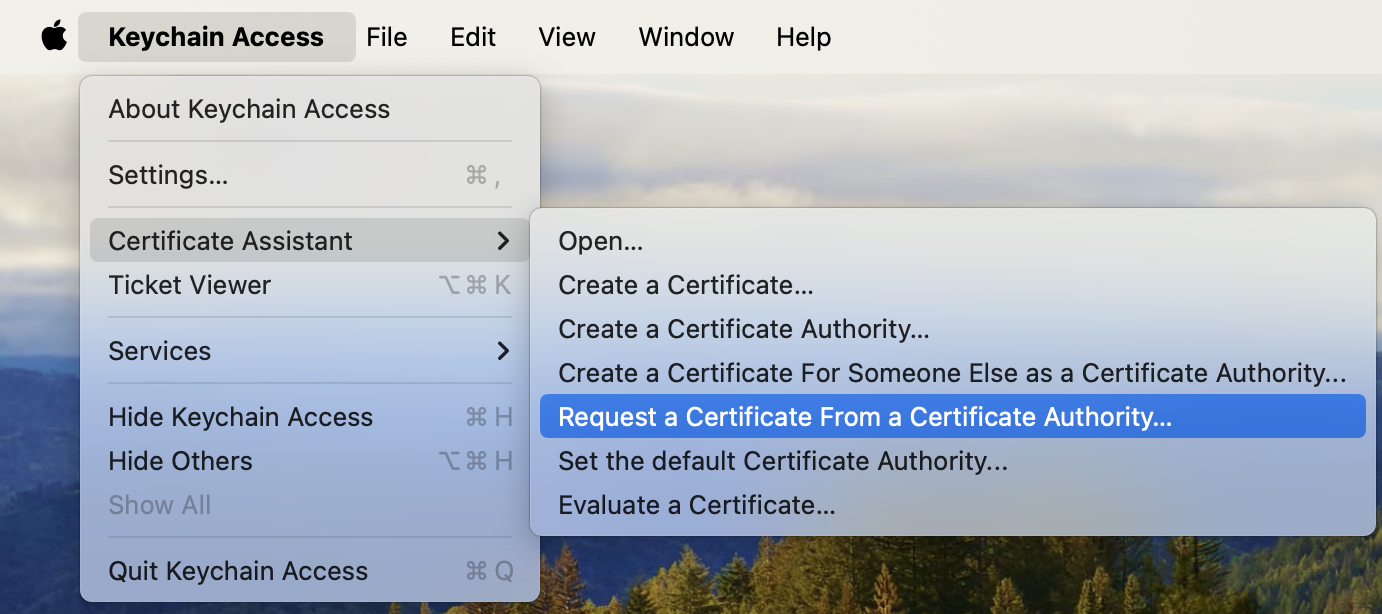1382x614 pixels.
Task: Choose Evaluate a Certificate…
Action: [696, 505]
